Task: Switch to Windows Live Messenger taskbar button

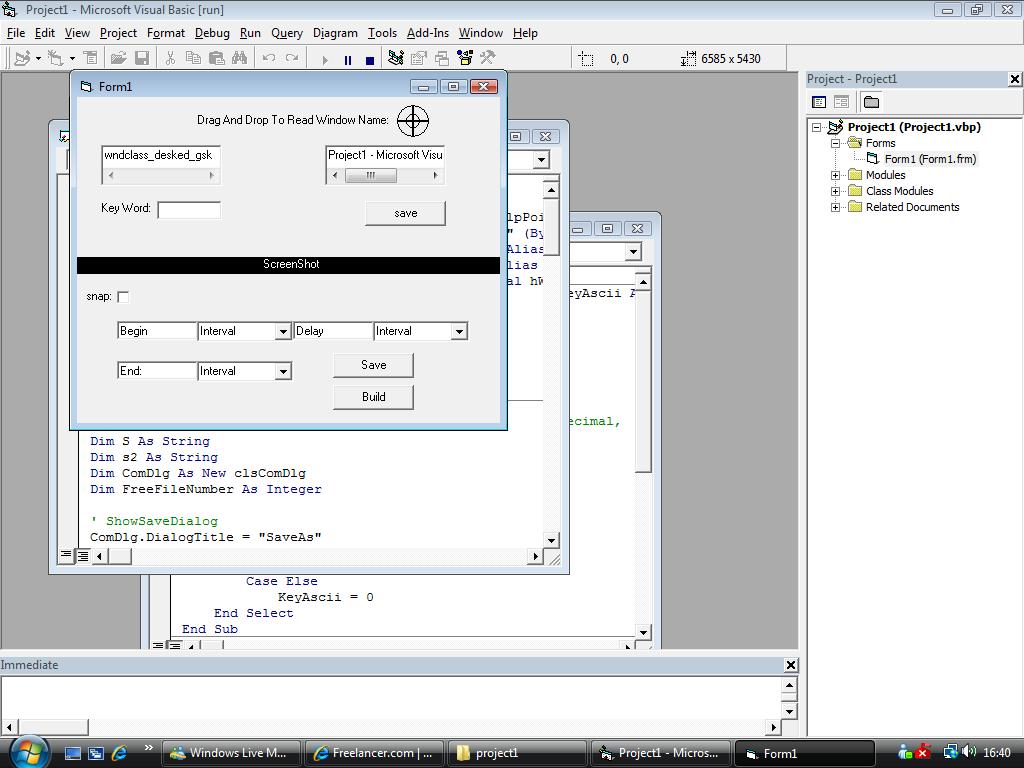Action: tap(231, 753)
